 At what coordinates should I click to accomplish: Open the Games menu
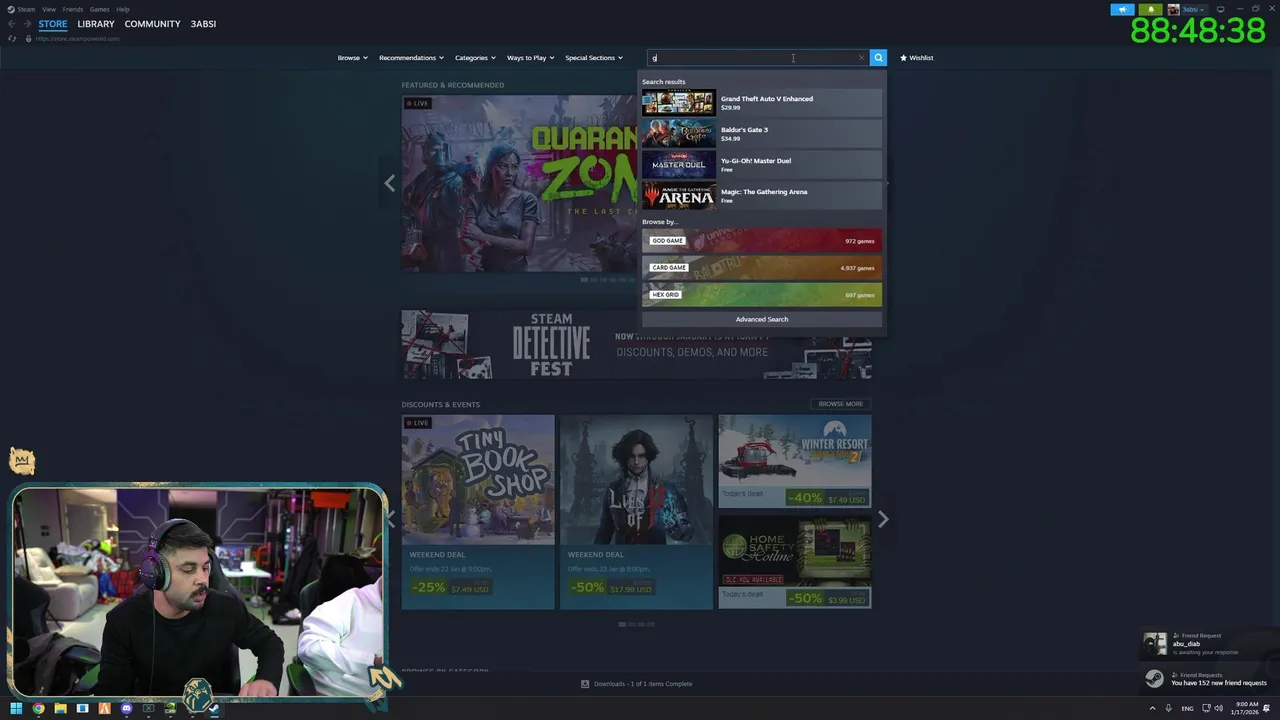[100, 9]
